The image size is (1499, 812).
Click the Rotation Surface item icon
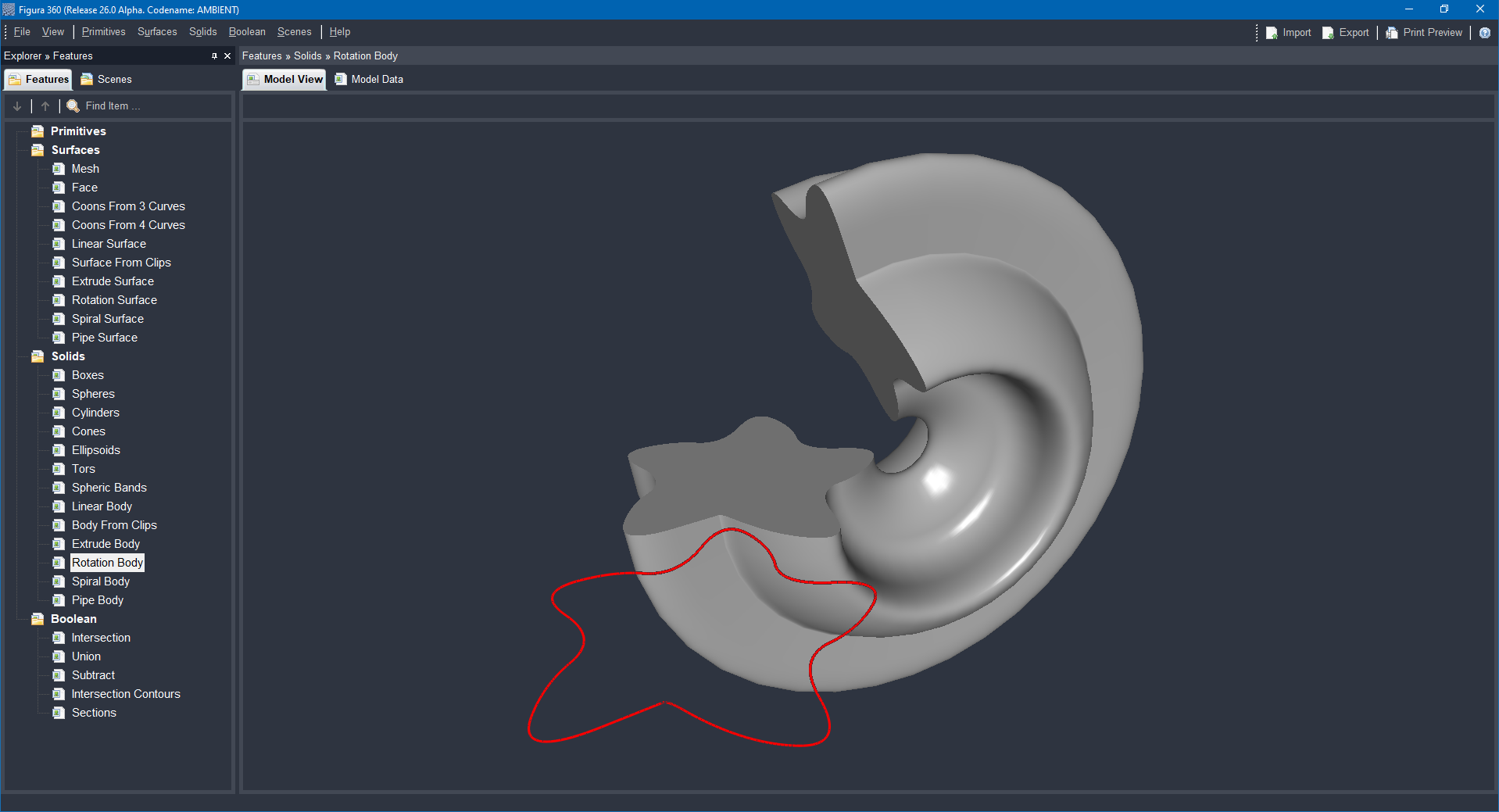coord(59,300)
